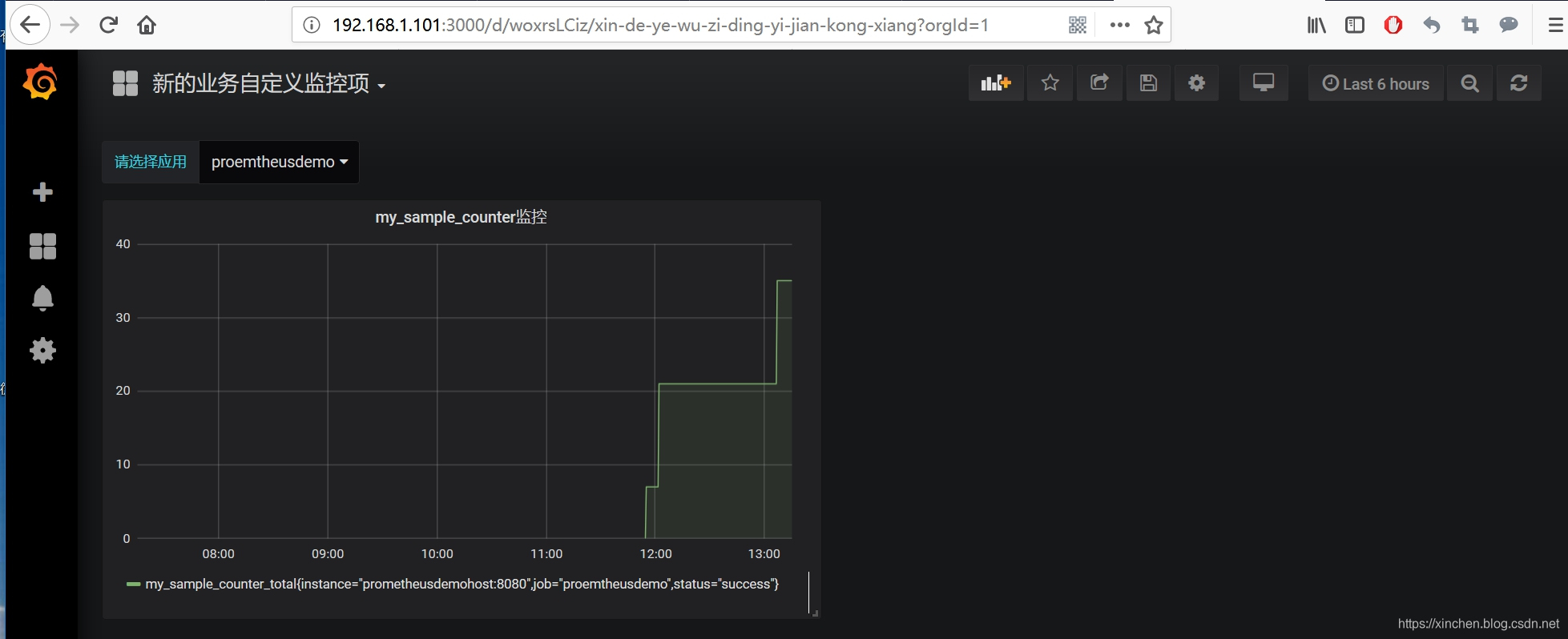Open the browser library icon
1568x639 pixels.
click(1316, 25)
